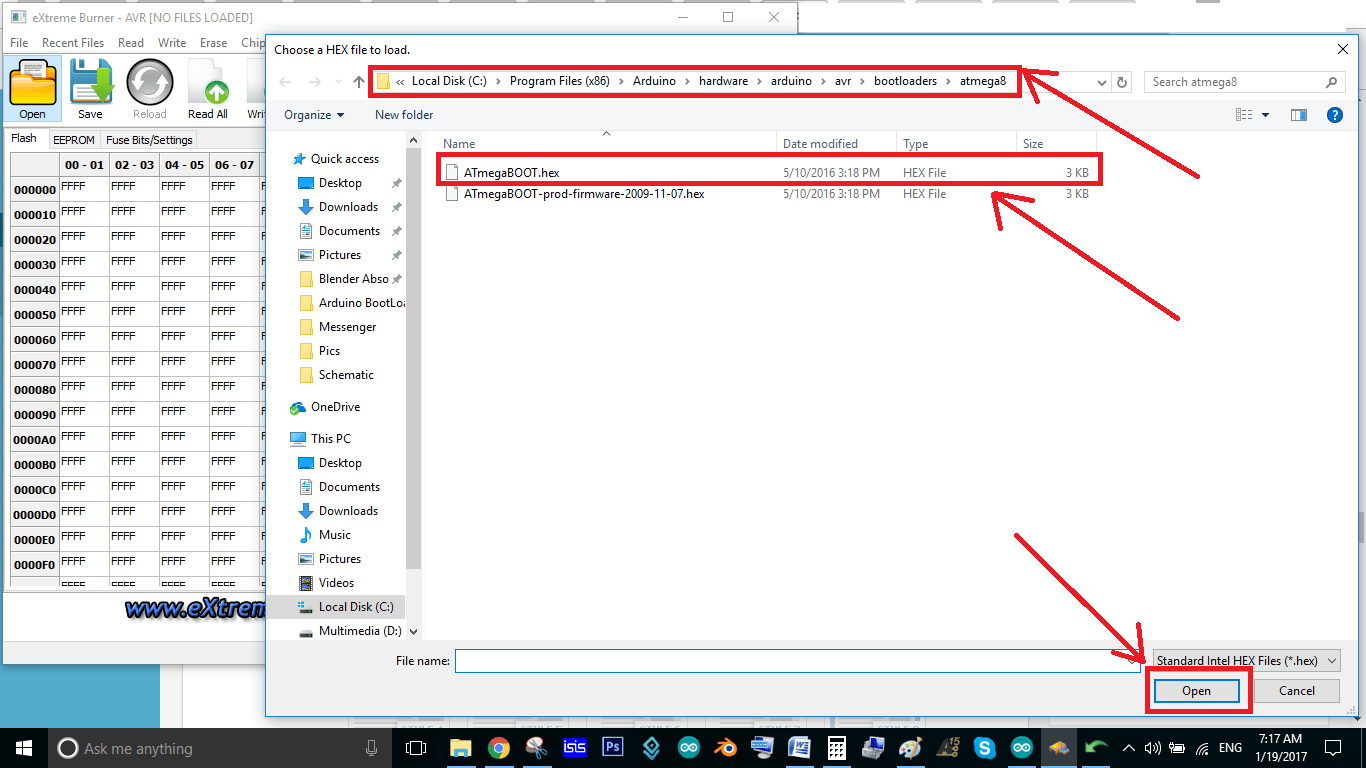
Task: Click the Save icon in eXtreme Burner
Action: (90, 90)
